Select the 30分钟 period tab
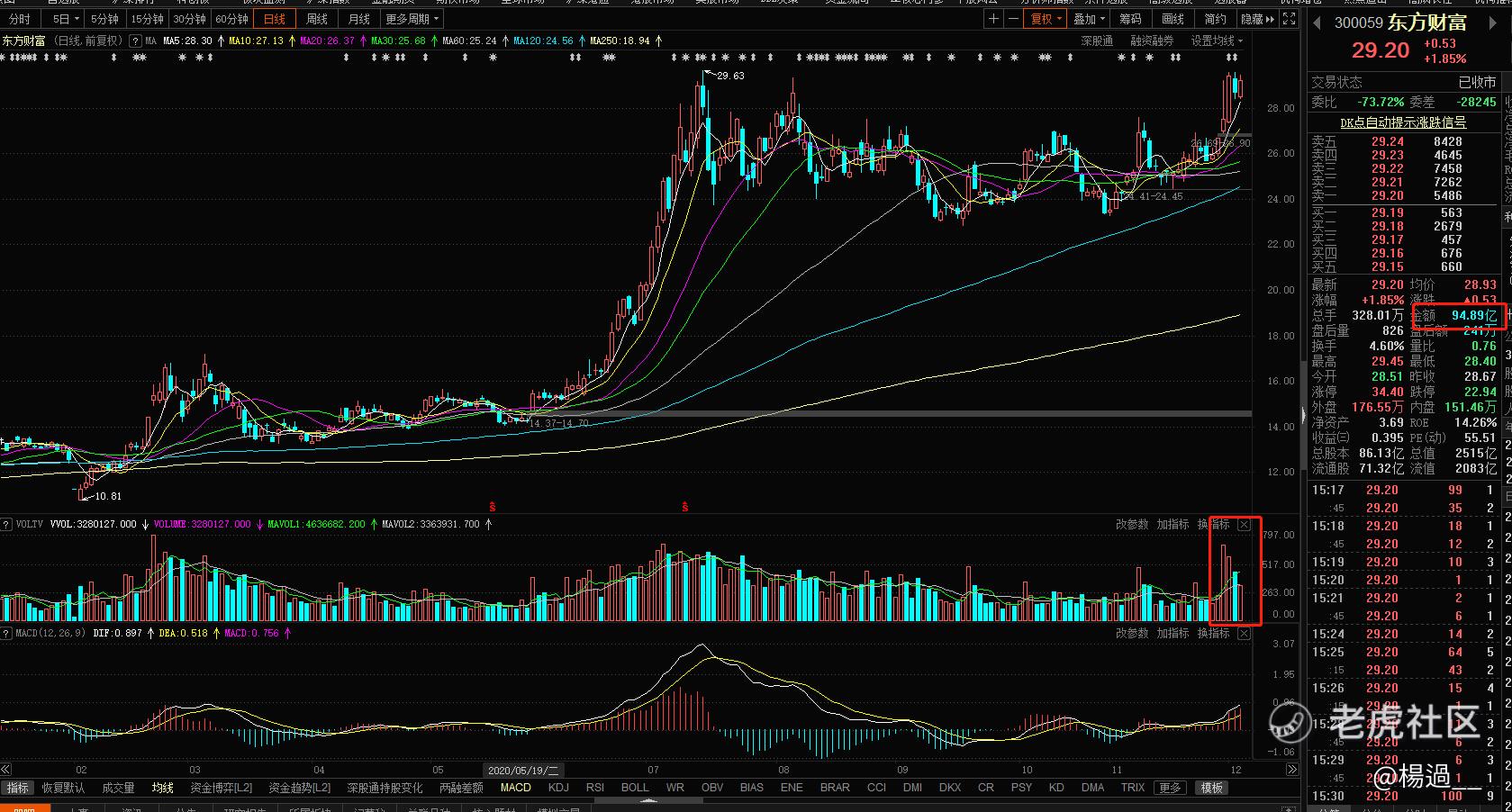The image size is (1512, 812). (x=189, y=19)
